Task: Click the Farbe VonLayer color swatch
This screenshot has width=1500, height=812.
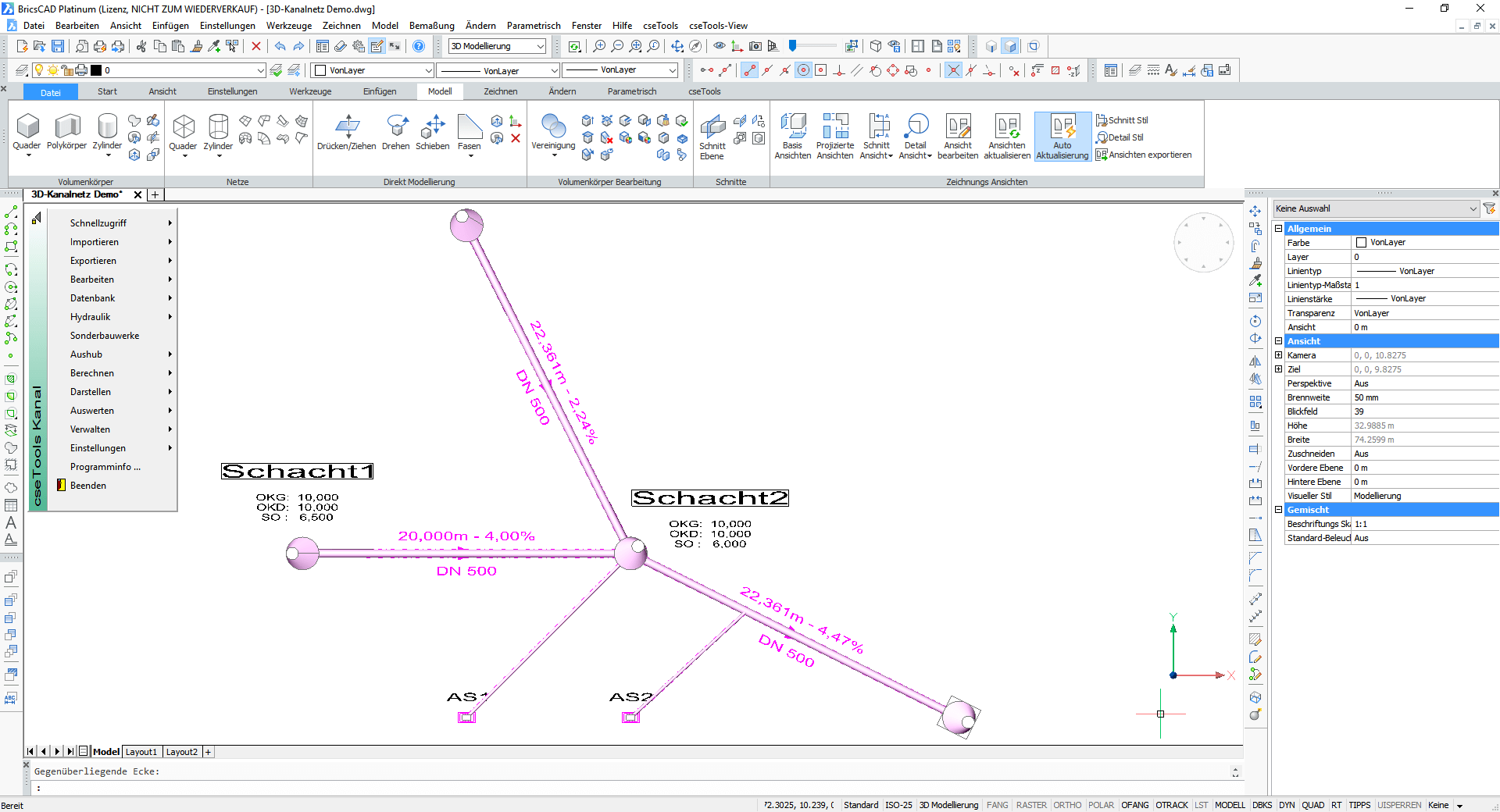Action: point(1362,243)
